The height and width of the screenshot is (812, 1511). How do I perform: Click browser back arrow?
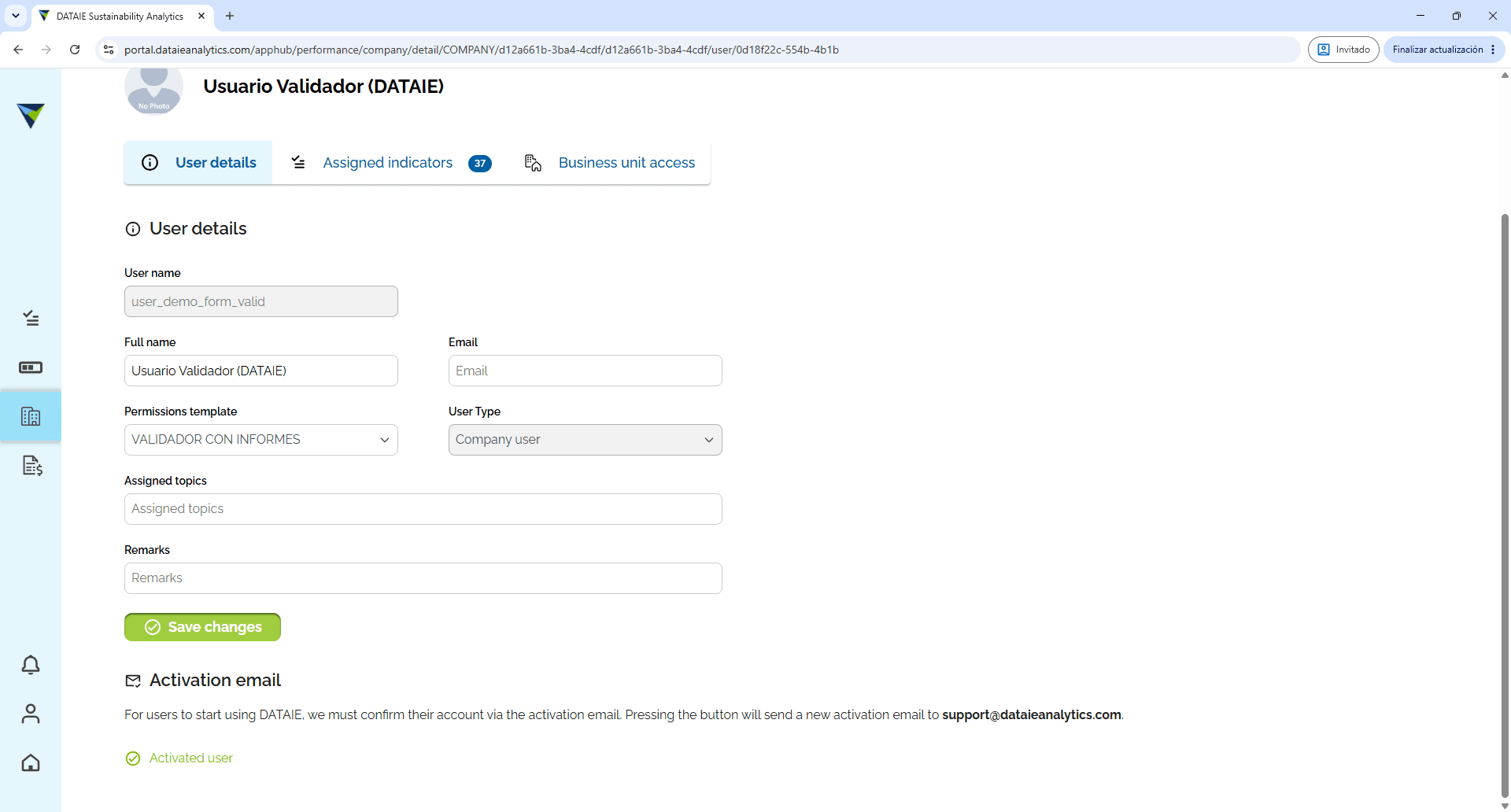18,50
